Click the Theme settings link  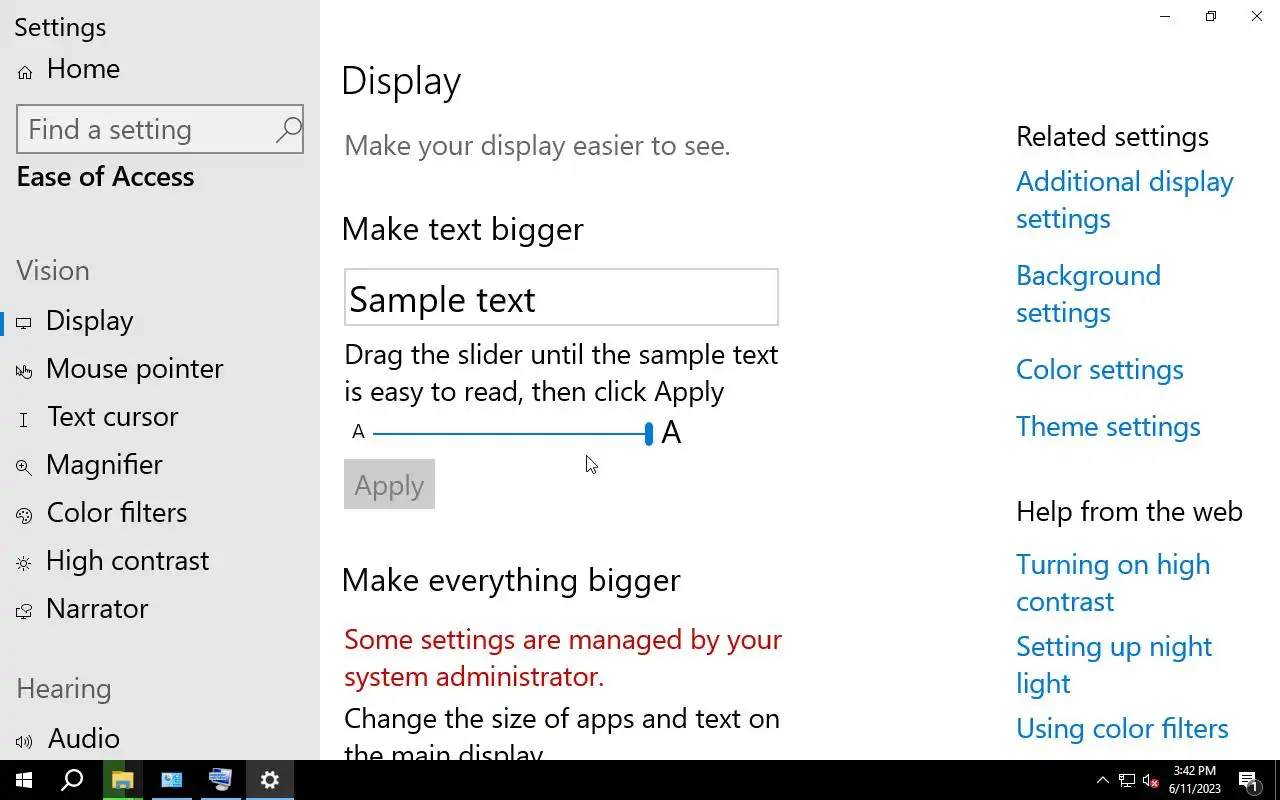click(x=1108, y=427)
